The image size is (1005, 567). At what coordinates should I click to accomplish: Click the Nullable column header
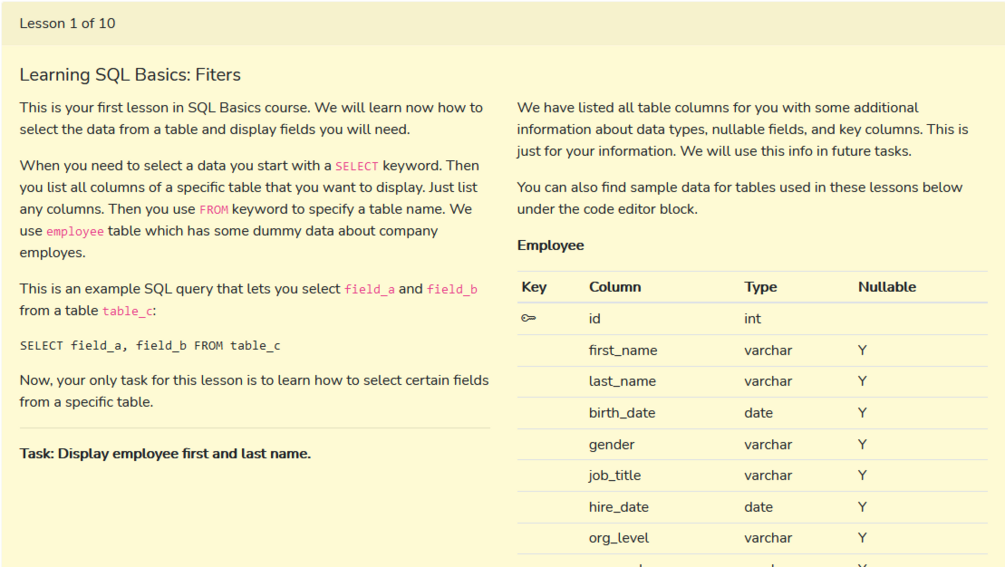coord(886,287)
